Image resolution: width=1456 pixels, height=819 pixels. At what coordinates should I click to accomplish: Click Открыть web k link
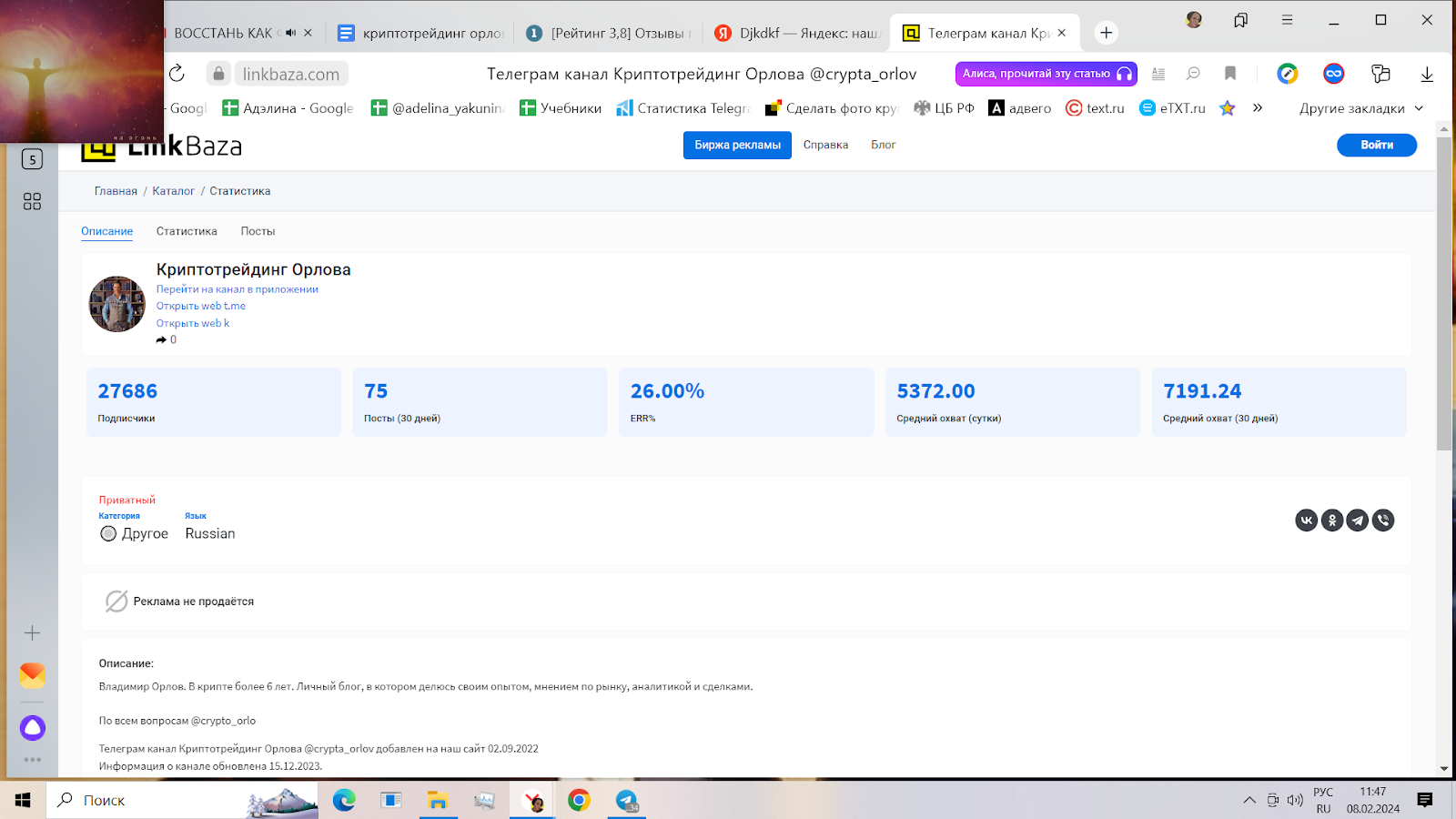[x=192, y=323]
